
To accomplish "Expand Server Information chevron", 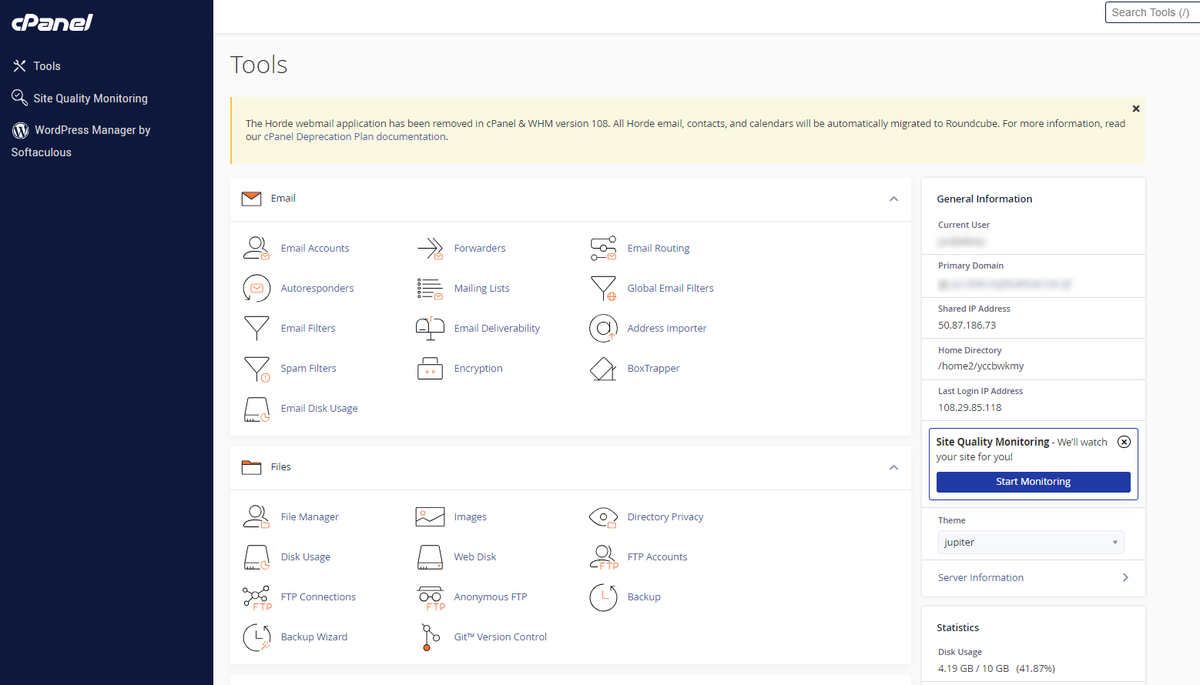I will [1125, 578].
